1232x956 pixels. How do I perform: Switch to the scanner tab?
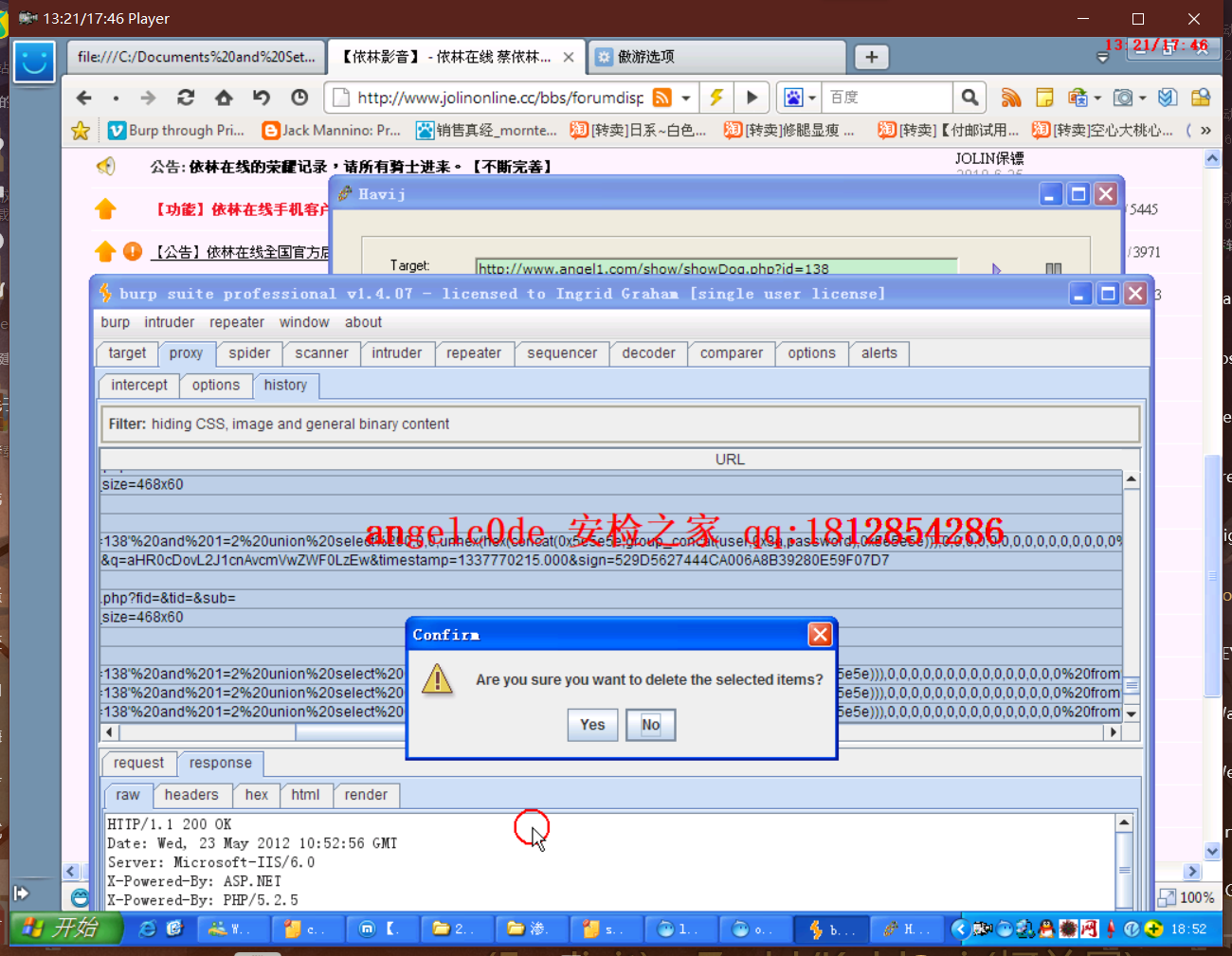coord(321,353)
